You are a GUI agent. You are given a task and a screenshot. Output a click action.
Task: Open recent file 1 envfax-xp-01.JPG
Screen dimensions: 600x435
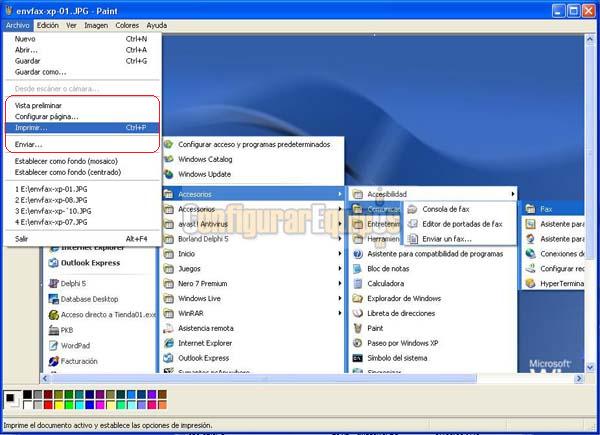pyautogui.click(x=82, y=189)
